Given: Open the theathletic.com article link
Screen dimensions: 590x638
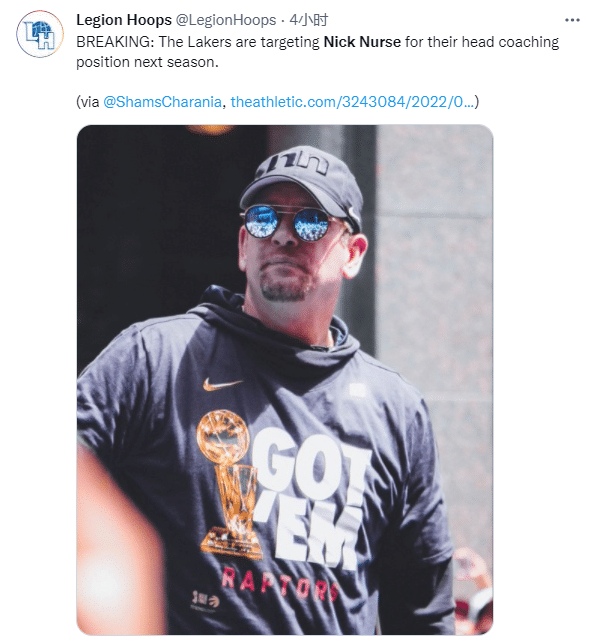Looking at the screenshot, I should tap(352, 102).
